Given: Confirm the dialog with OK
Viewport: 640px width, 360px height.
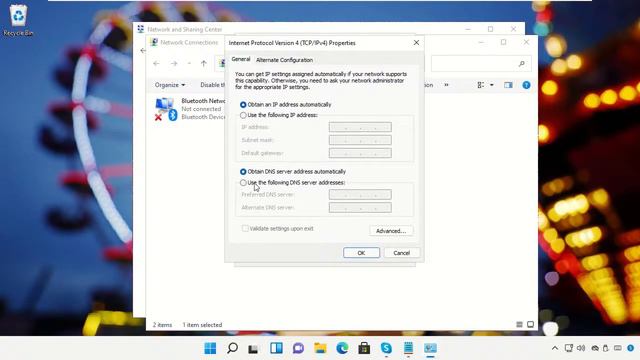Looking at the screenshot, I should tap(361, 253).
